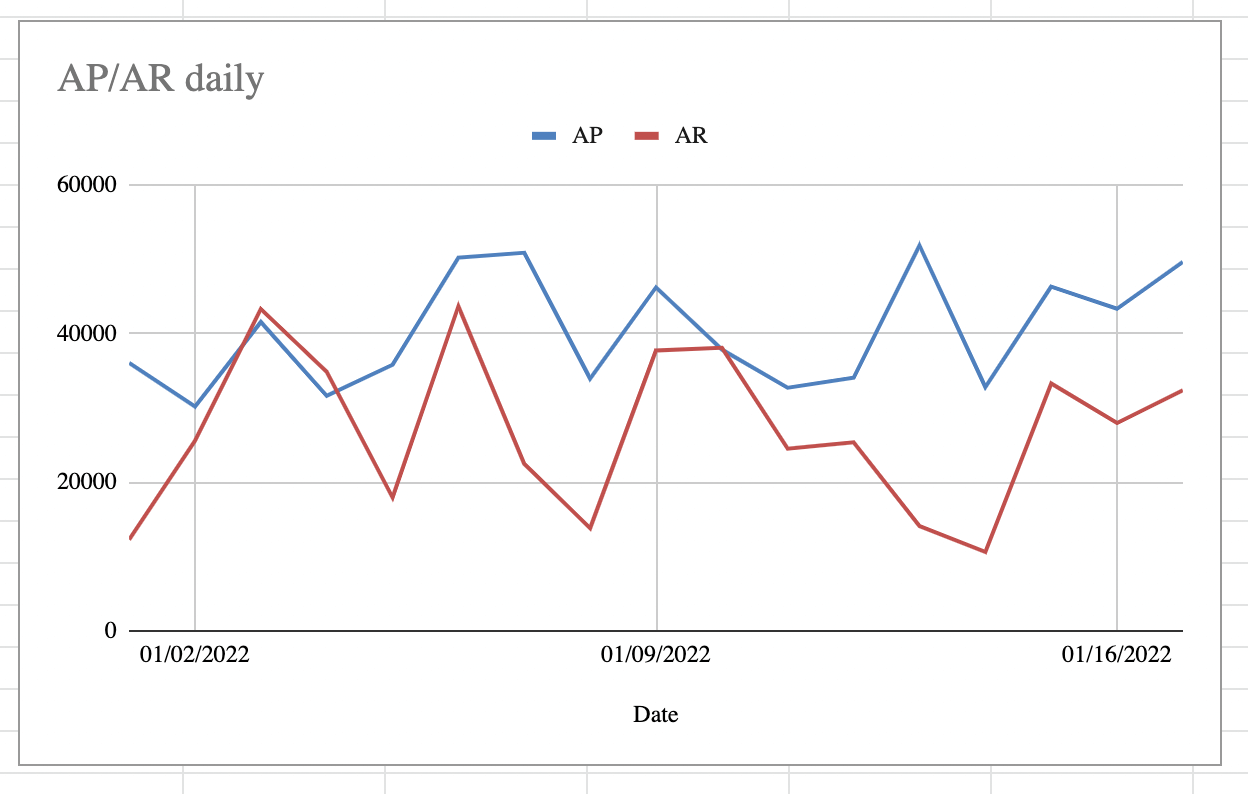The width and height of the screenshot is (1248, 794).
Task: Select the blue AP legend color marker
Action: click(x=544, y=137)
